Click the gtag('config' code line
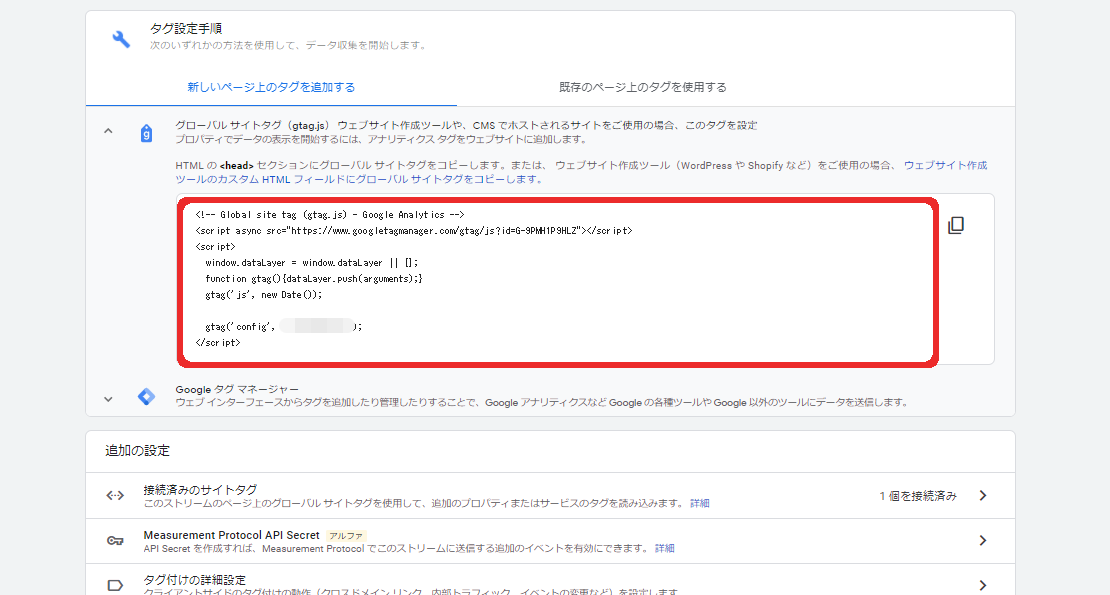Viewport: 1110px width, 595px height. point(283,327)
